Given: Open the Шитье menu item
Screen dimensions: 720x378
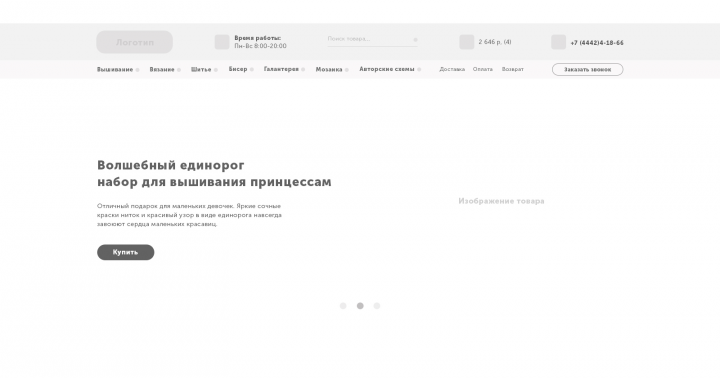Looking at the screenshot, I should pyautogui.click(x=201, y=70).
